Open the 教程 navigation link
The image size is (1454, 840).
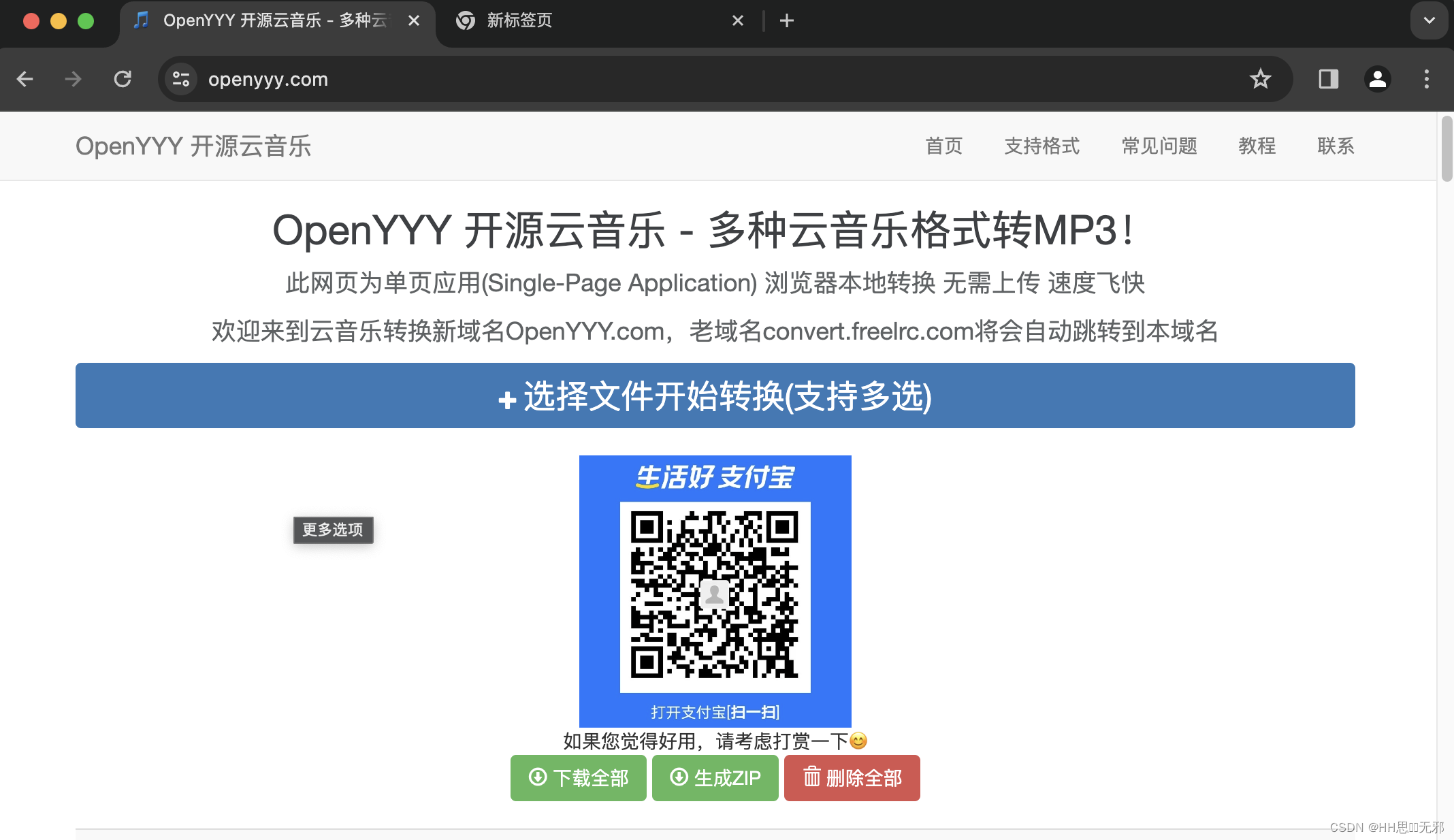(1257, 146)
